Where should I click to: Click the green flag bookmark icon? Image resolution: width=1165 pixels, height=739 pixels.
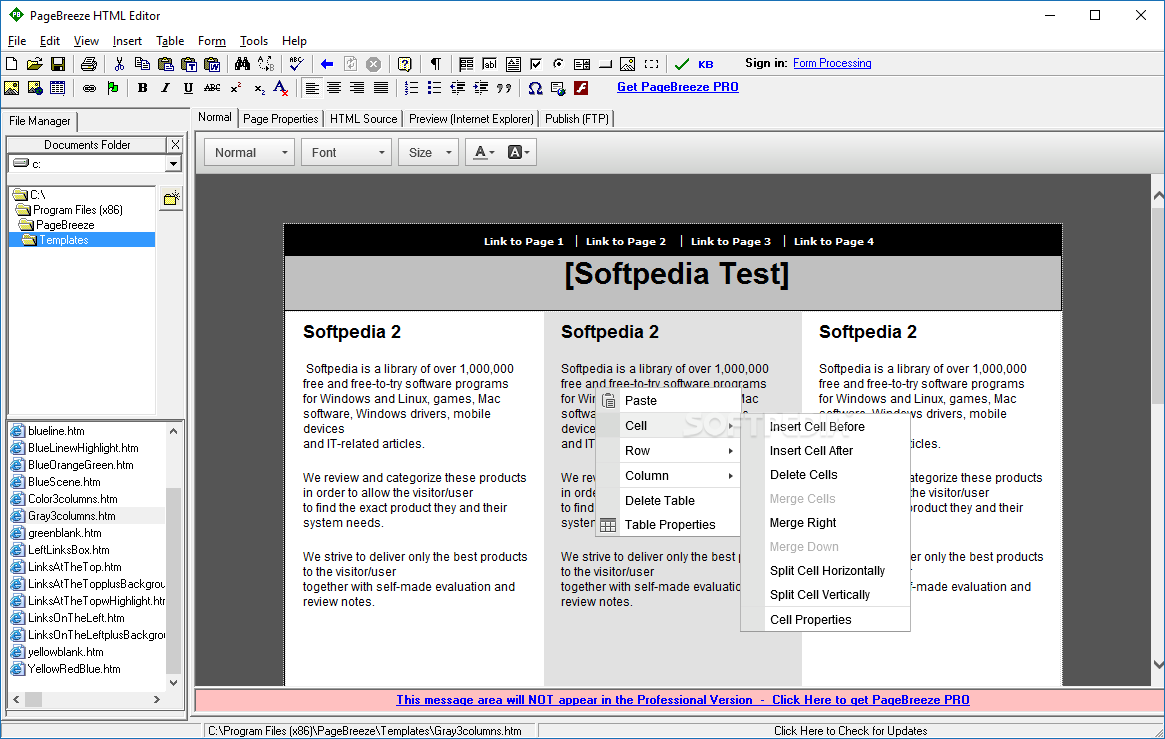click(x=112, y=88)
